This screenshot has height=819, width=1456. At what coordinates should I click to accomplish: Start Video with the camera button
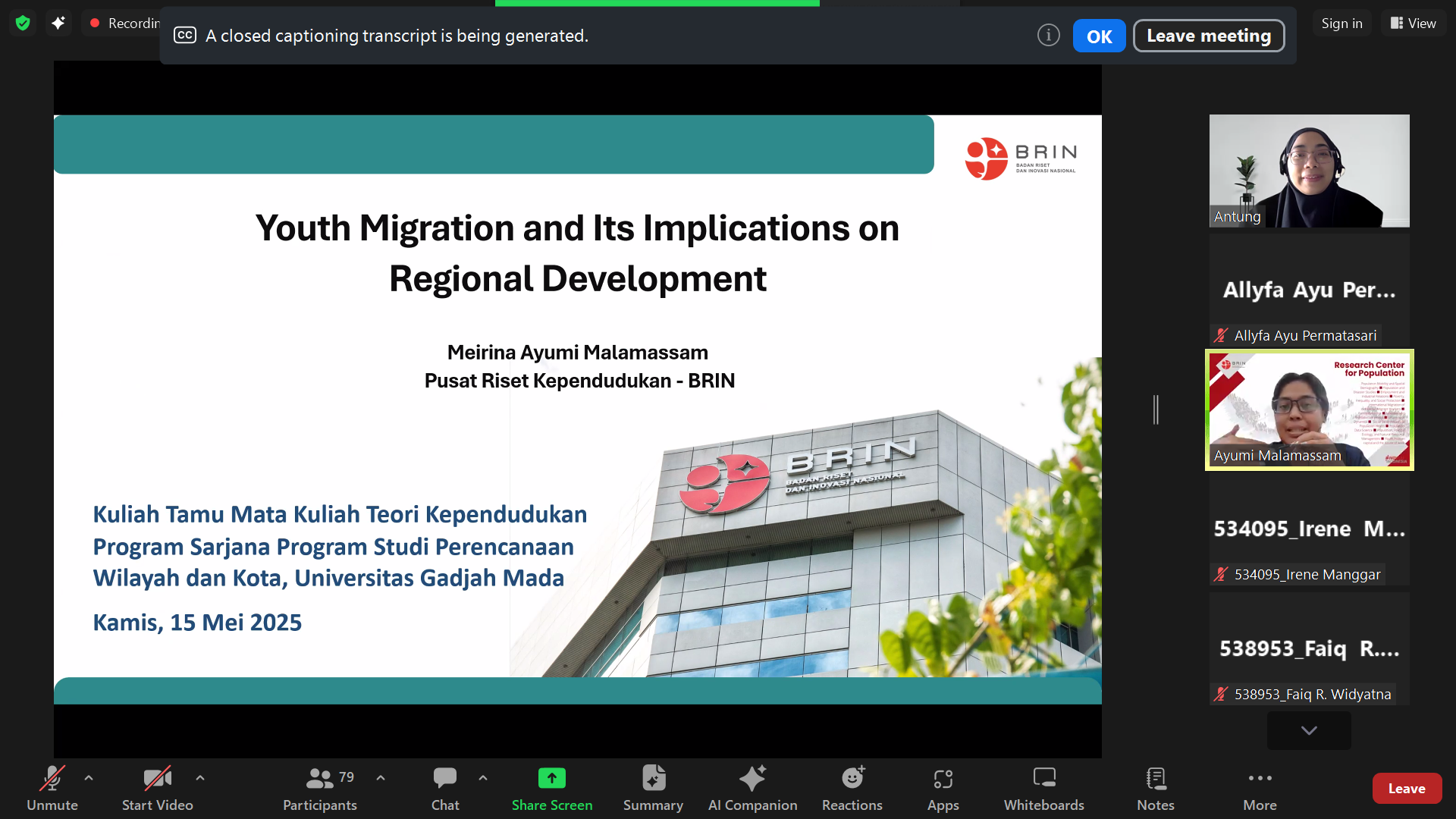[x=158, y=789]
